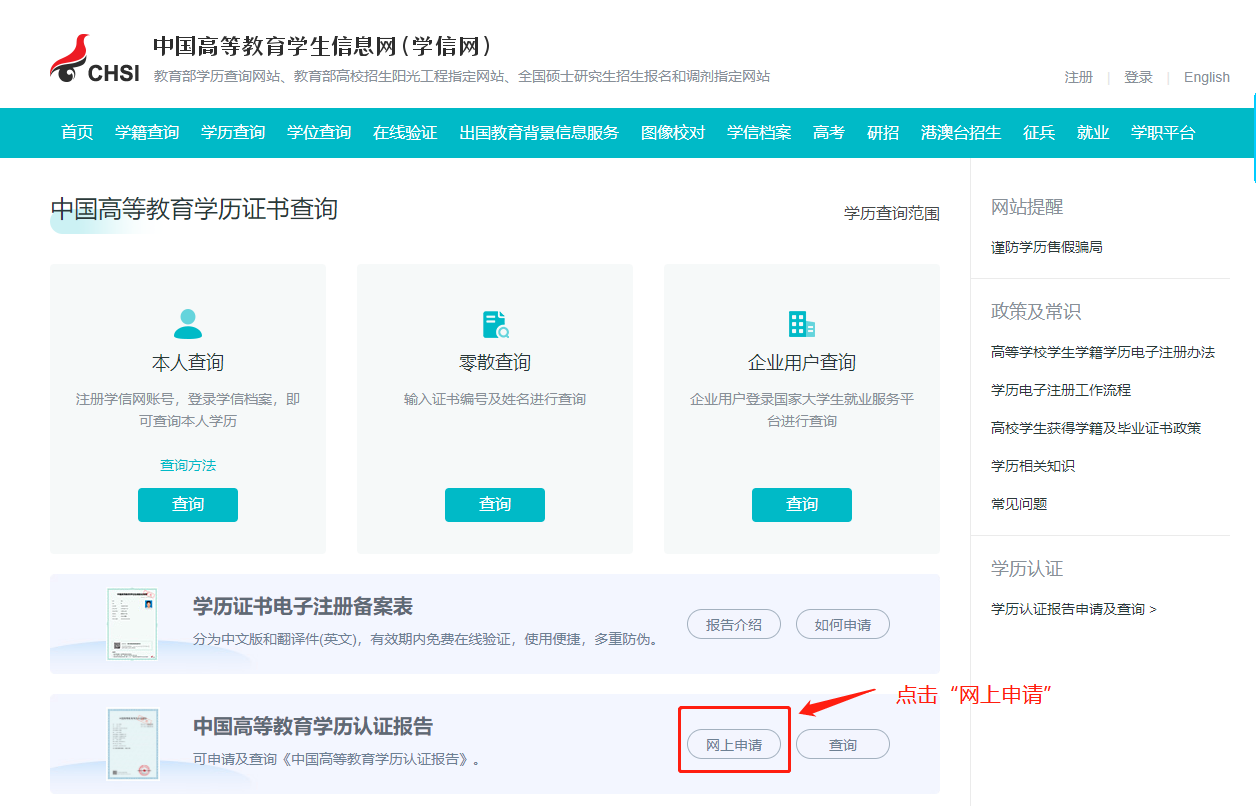Click the person icon above 本人查询
Screen dimensions: 1256x806
click(x=187, y=322)
